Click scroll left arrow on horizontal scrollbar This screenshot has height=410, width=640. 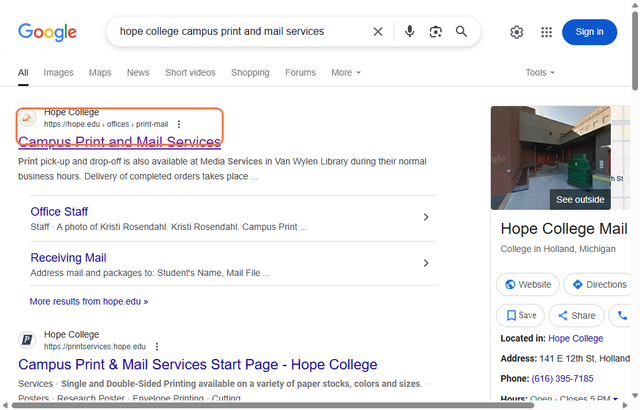4,406
